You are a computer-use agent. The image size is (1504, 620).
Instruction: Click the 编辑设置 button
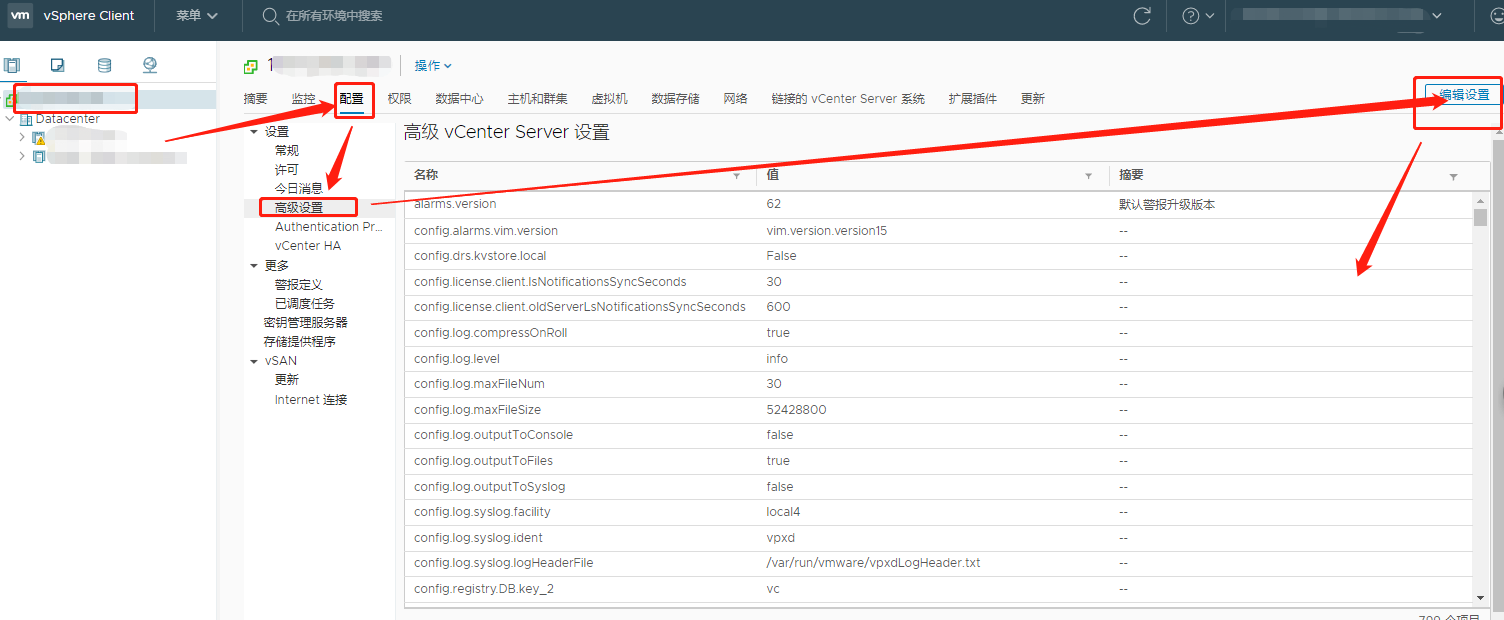tap(1463, 95)
